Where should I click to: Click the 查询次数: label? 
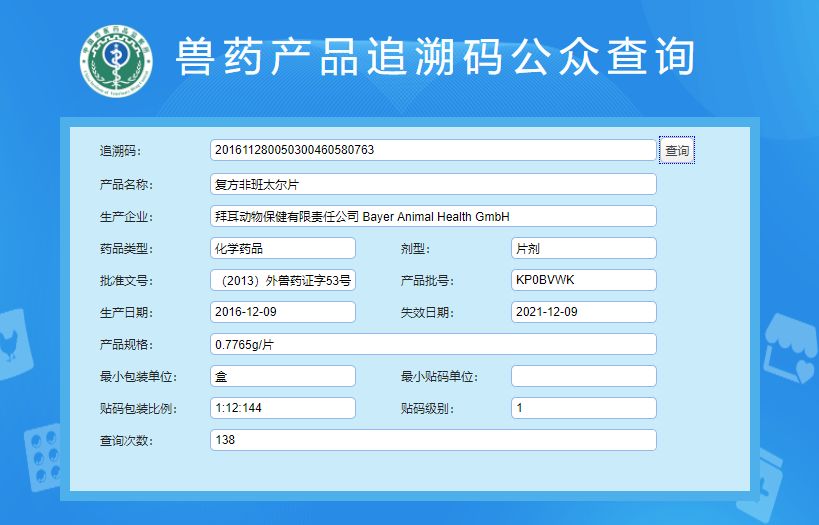click(126, 440)
